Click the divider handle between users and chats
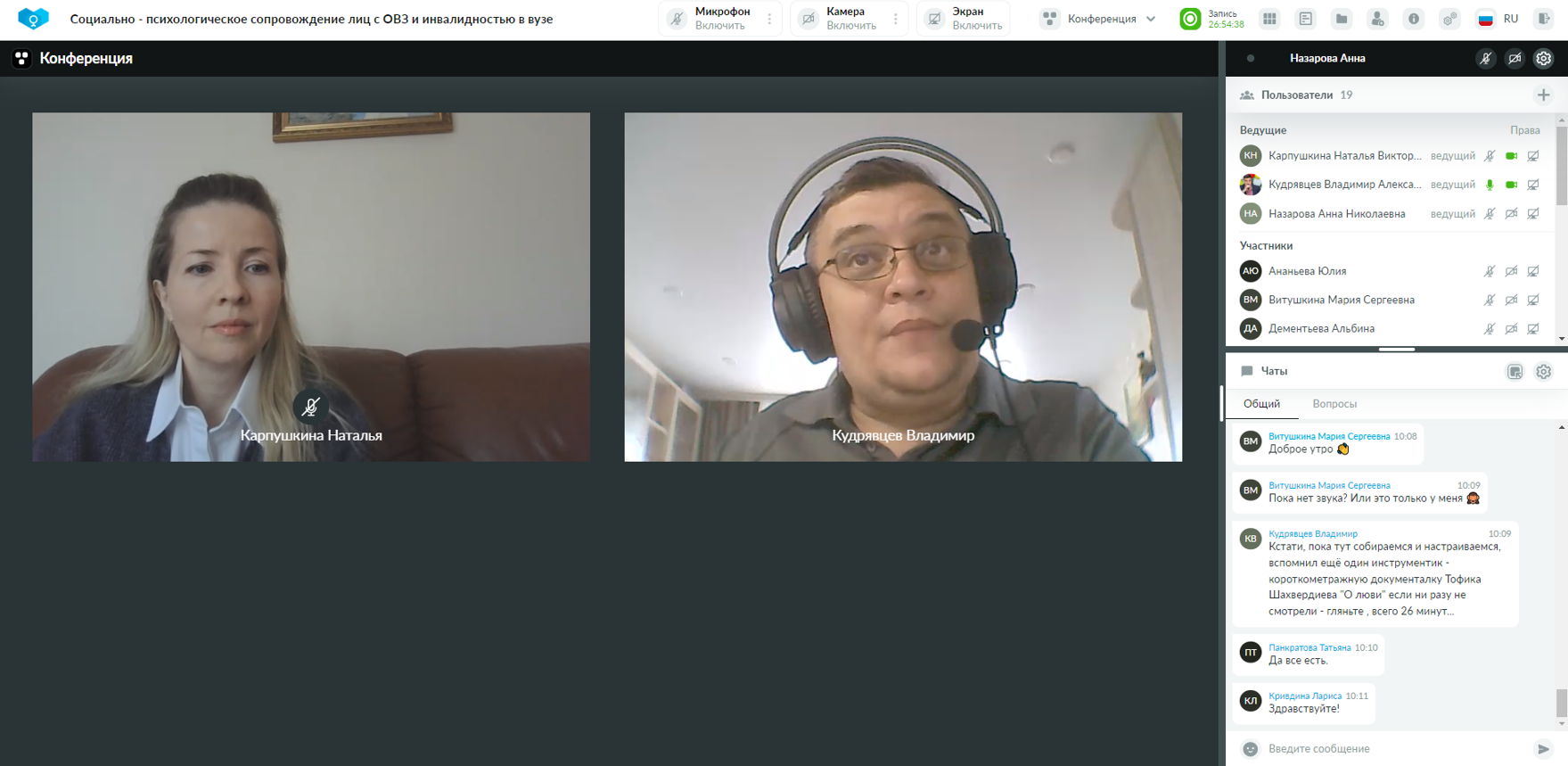Viewport: 1568px width, 766px height. [1396, 350]
